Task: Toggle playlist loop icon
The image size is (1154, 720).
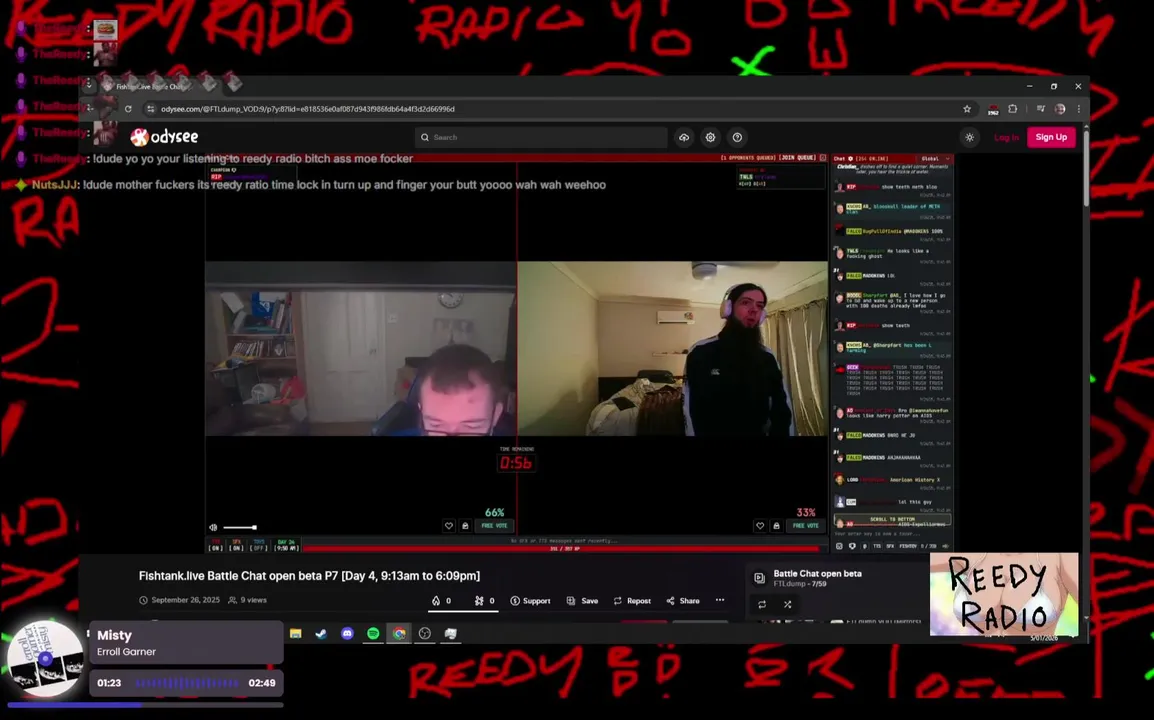Action: coord(762,604)
